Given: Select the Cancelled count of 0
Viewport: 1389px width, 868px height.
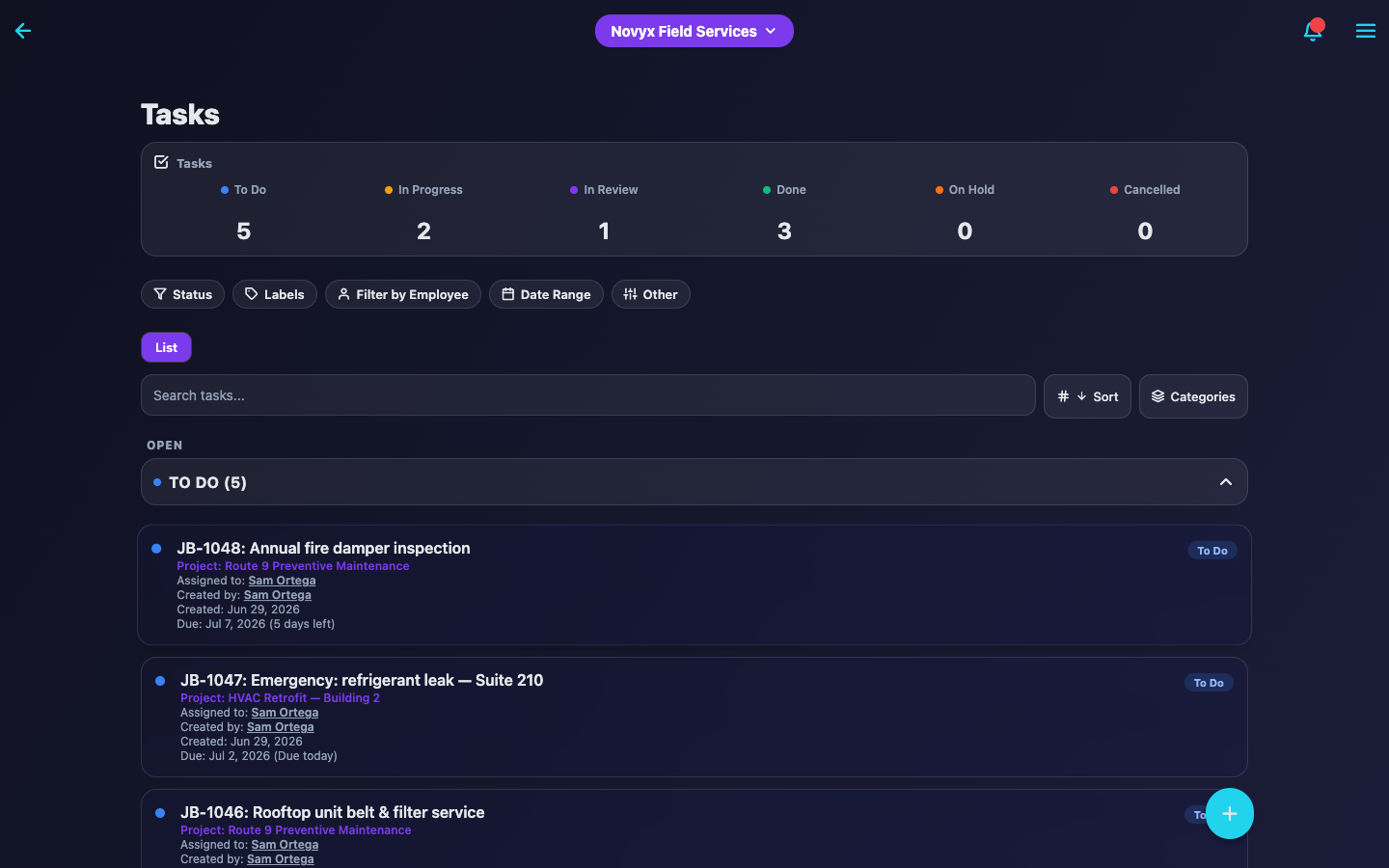Looking at the screenshot, I should [x=1145, y=231].
